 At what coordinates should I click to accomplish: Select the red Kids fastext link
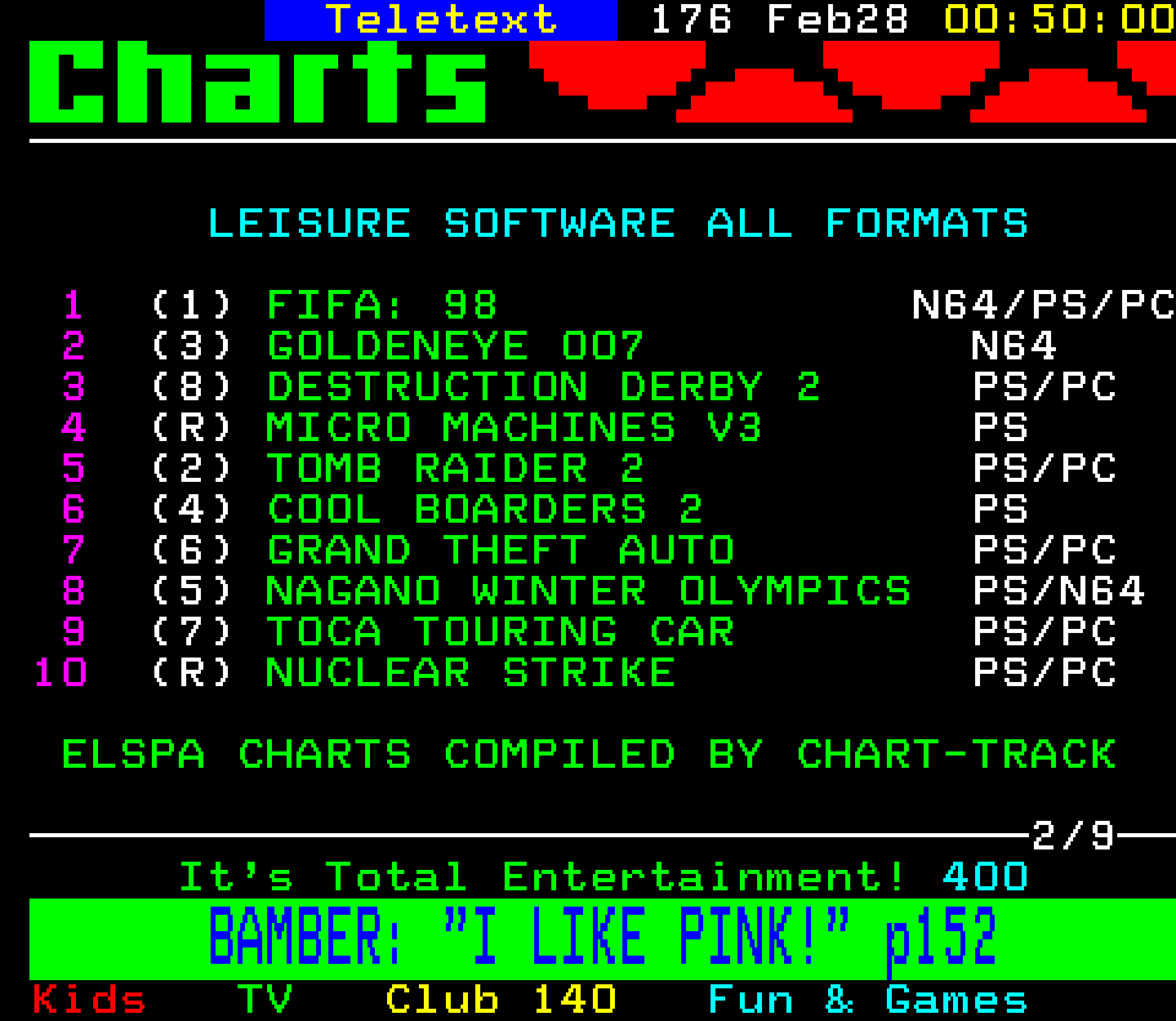coord(89,1000)
